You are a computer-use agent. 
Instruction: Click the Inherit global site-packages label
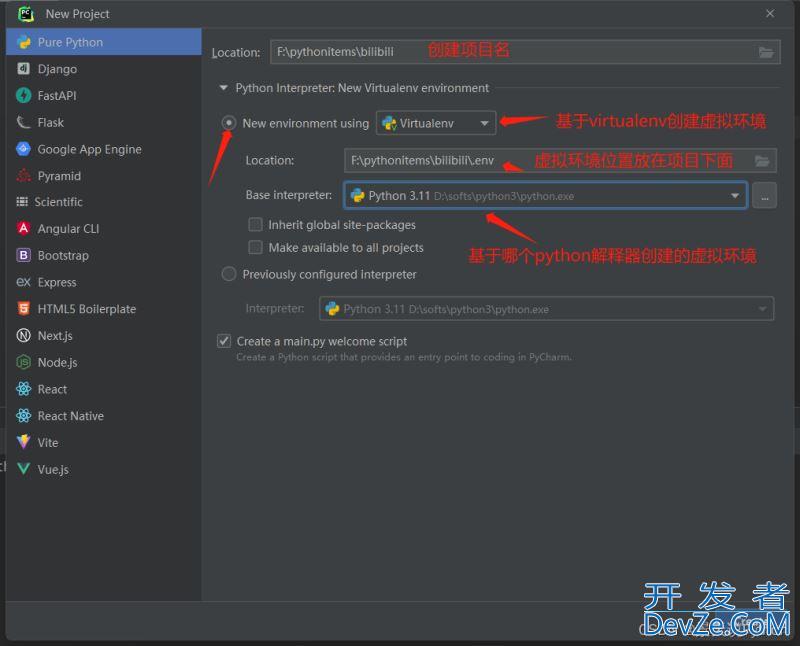coord(342,225)
